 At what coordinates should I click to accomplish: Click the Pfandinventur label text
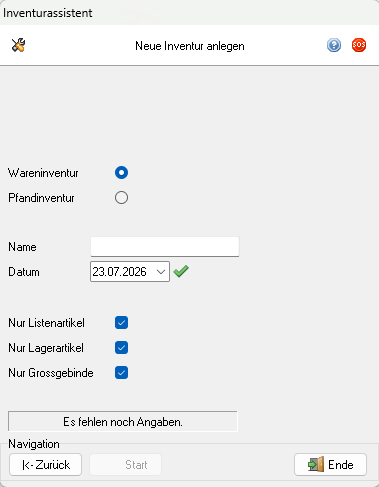coord(41,198)
